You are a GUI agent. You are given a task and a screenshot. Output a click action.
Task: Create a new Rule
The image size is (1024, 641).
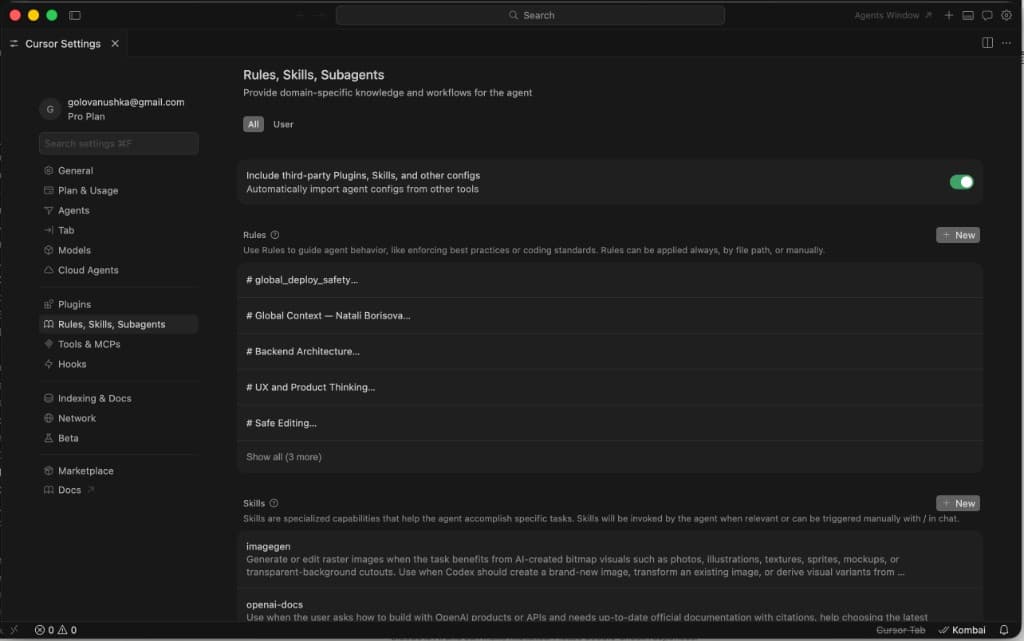[x=957, y=234]
